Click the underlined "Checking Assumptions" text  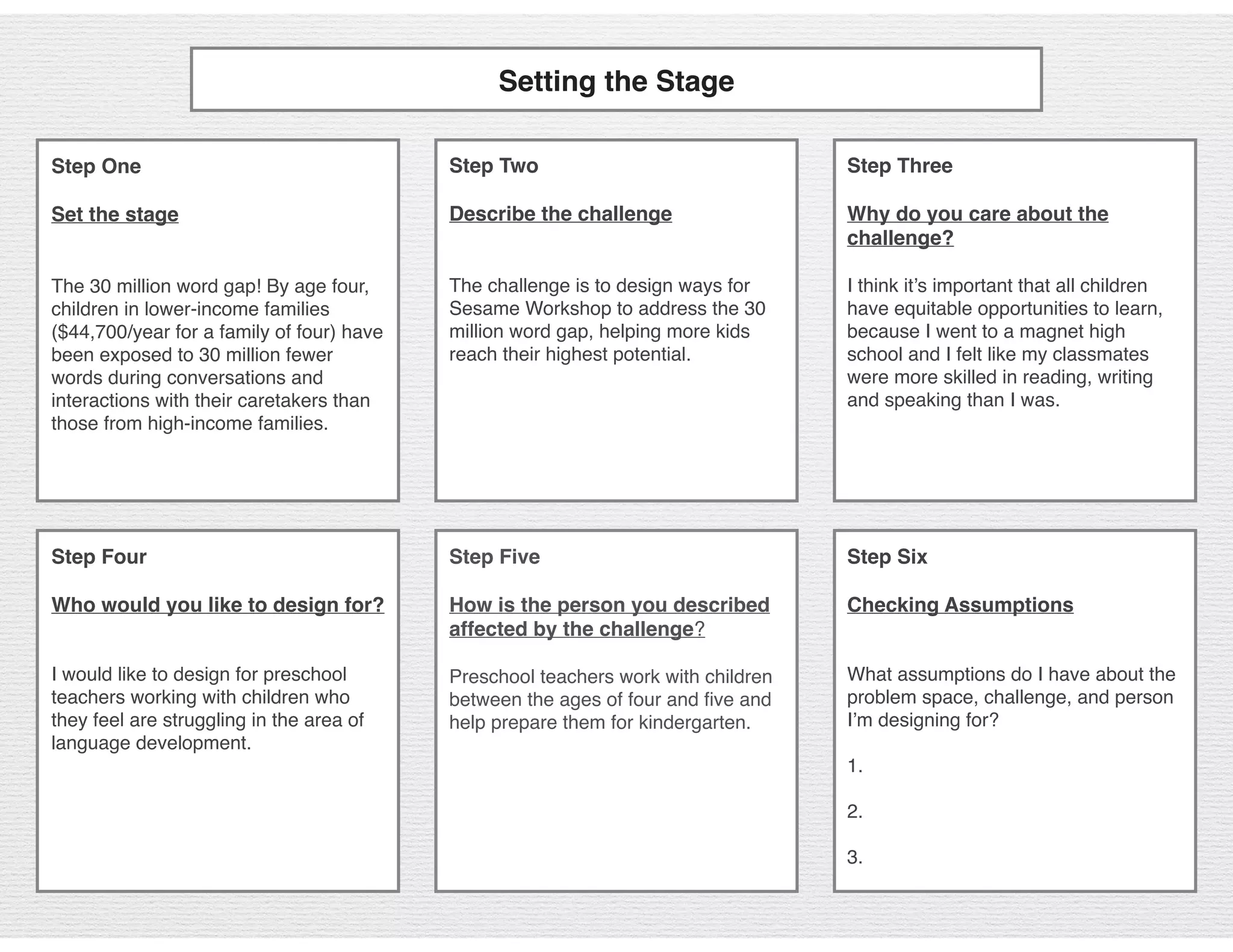pyautogui.click(x=960, y=605)
